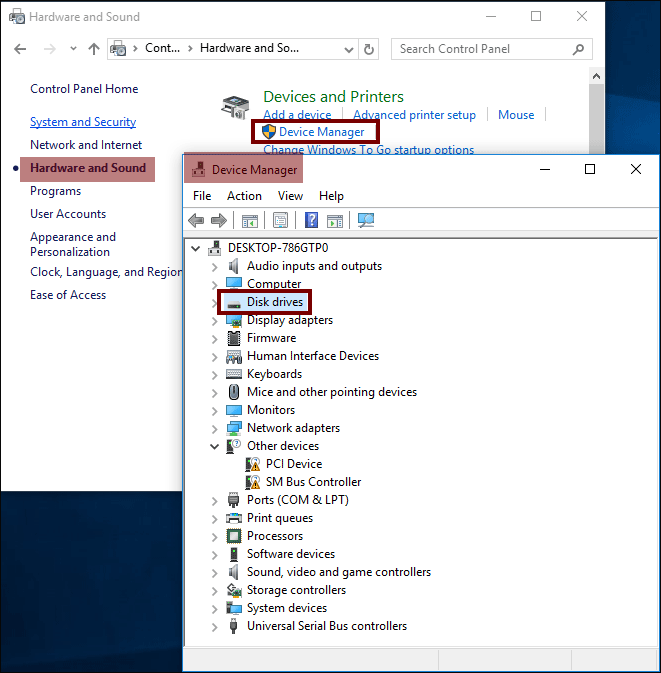Expand the Firmware node
Viewport: 661px width, 673px height.
[215, 339]
